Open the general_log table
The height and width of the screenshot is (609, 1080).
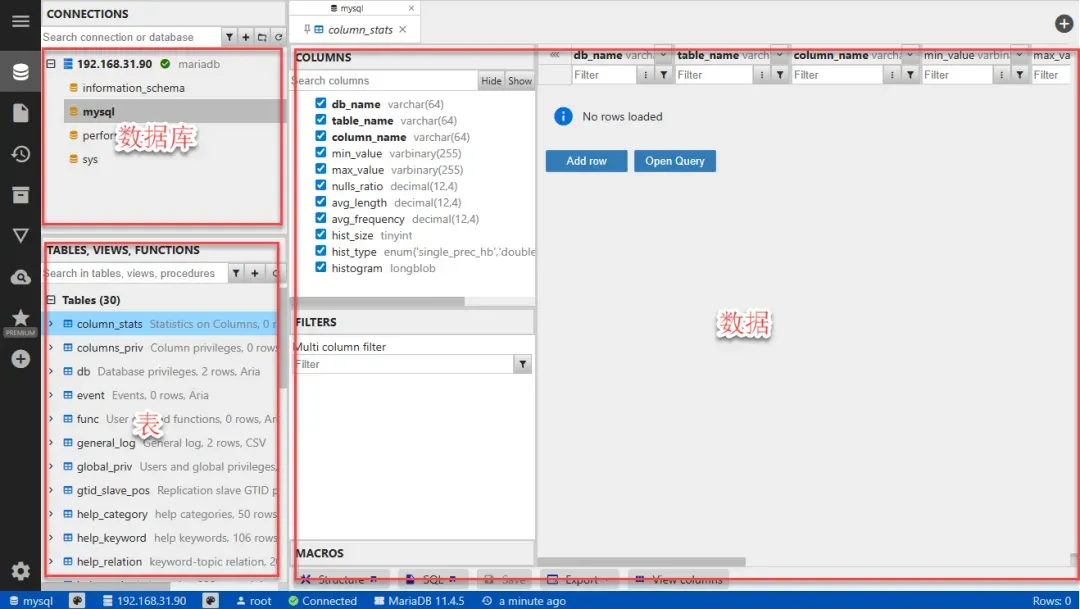coord(106,443)
